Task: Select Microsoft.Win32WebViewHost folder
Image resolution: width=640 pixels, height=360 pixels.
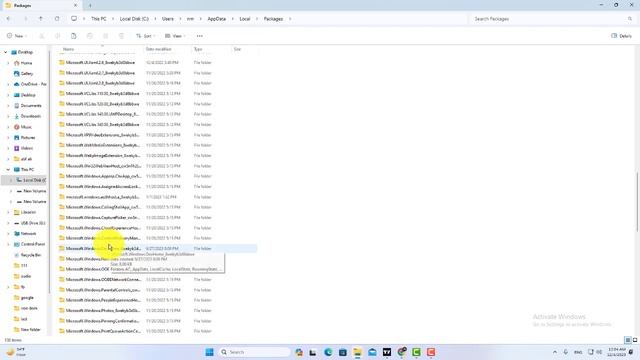Action: [x=103, y=166]
